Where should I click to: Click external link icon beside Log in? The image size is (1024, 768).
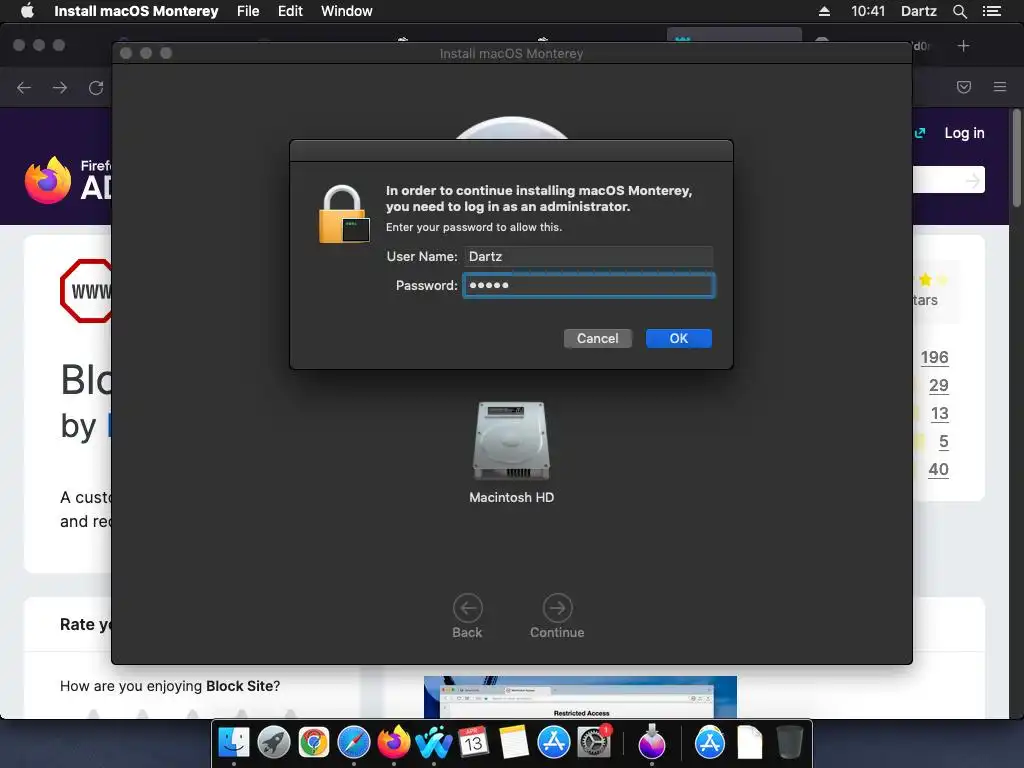click(x=920, y=133)
